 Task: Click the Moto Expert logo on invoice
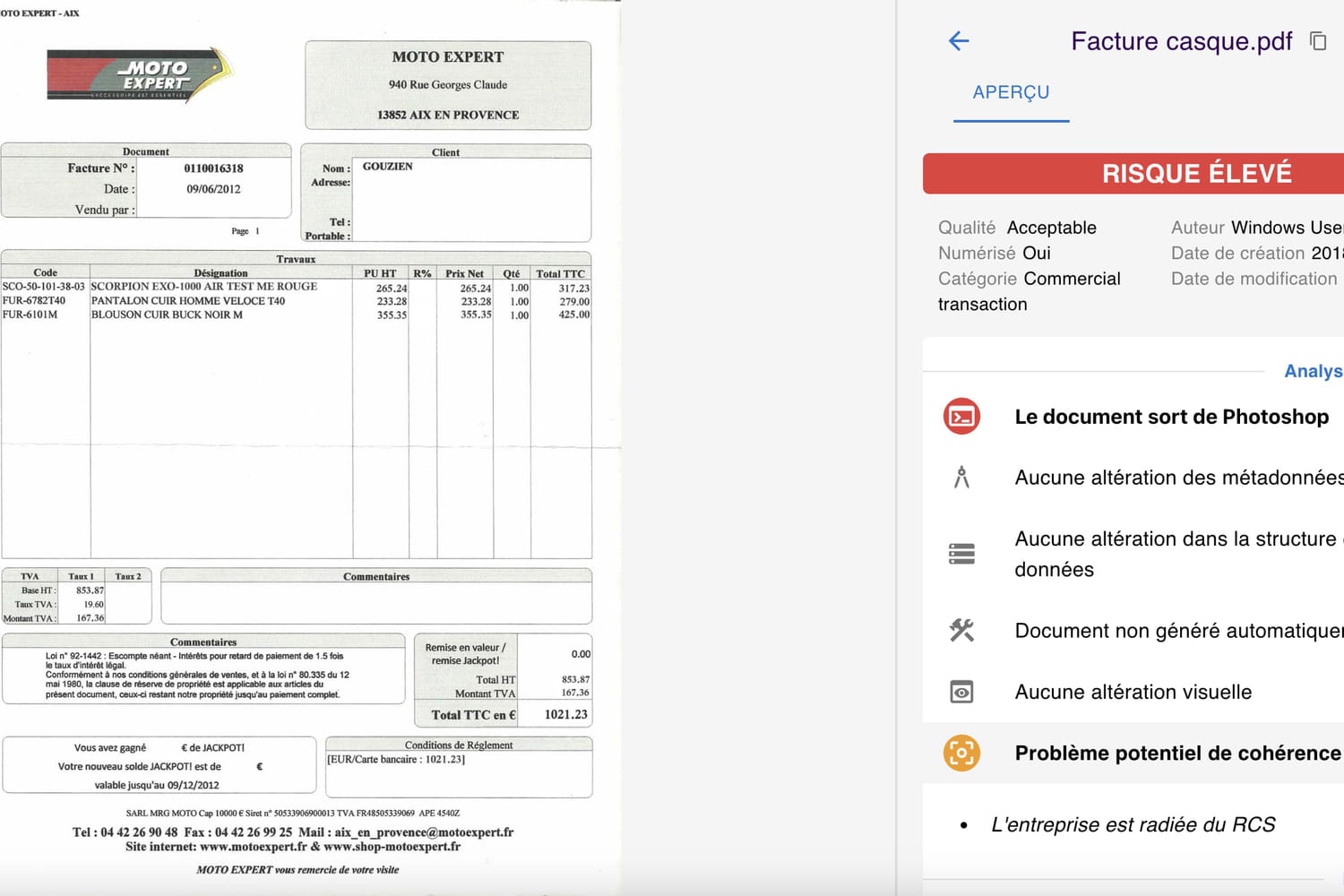141,75
